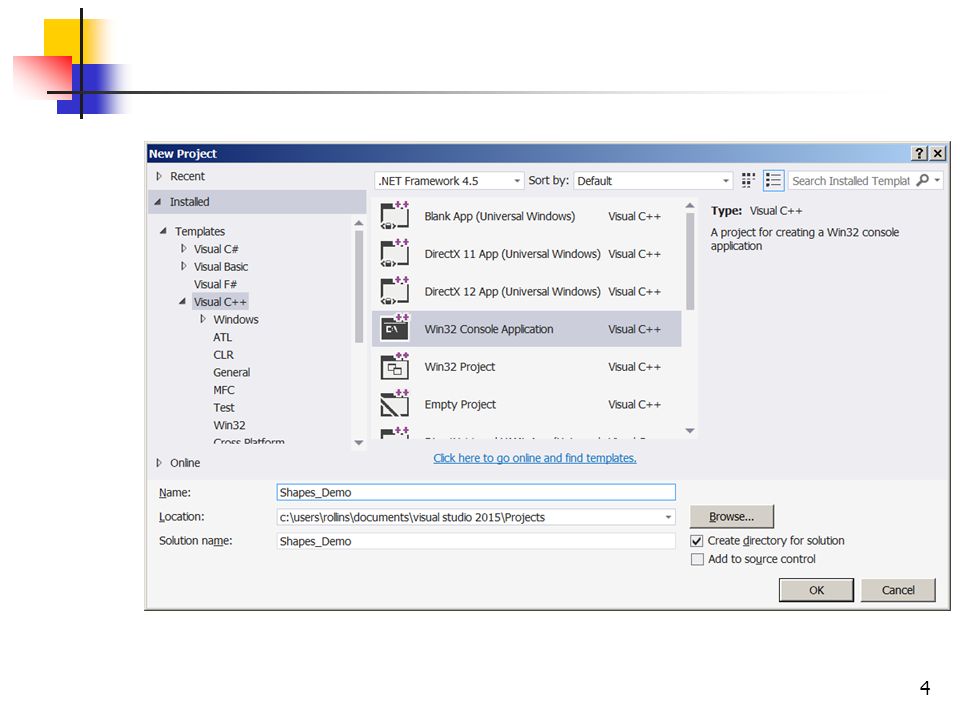Collapse the Templates tree node
The width and height of the screenshot is (960, 720).
tap(163, 231)
